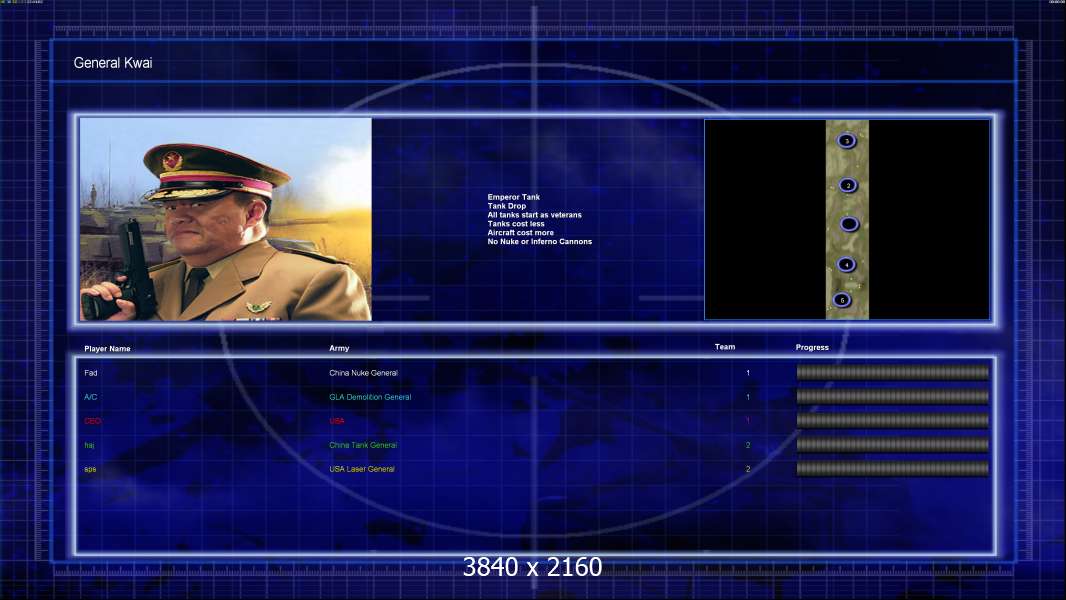Click Fad's loading progress bar
This screenshot has height=600, width=1066.
[893, 372]
